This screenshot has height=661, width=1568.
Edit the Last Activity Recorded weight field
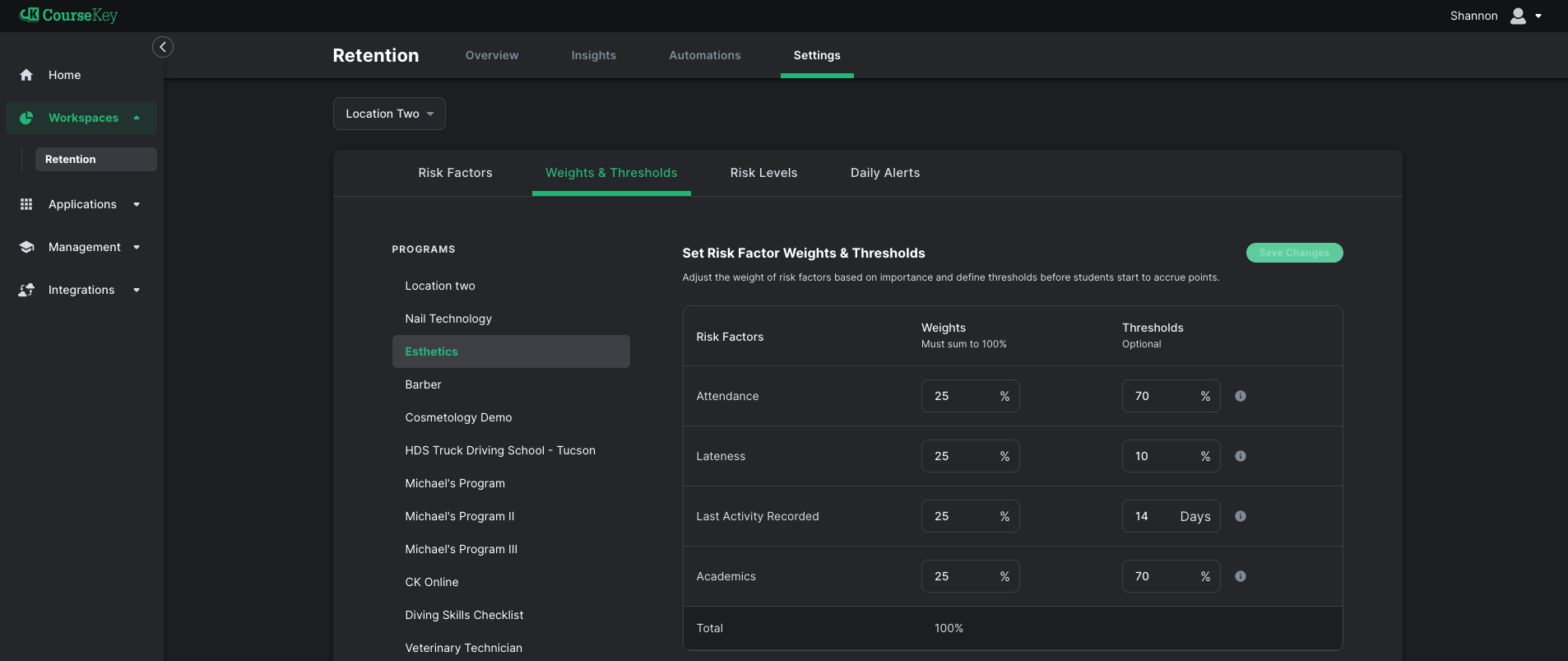[970, 516]
